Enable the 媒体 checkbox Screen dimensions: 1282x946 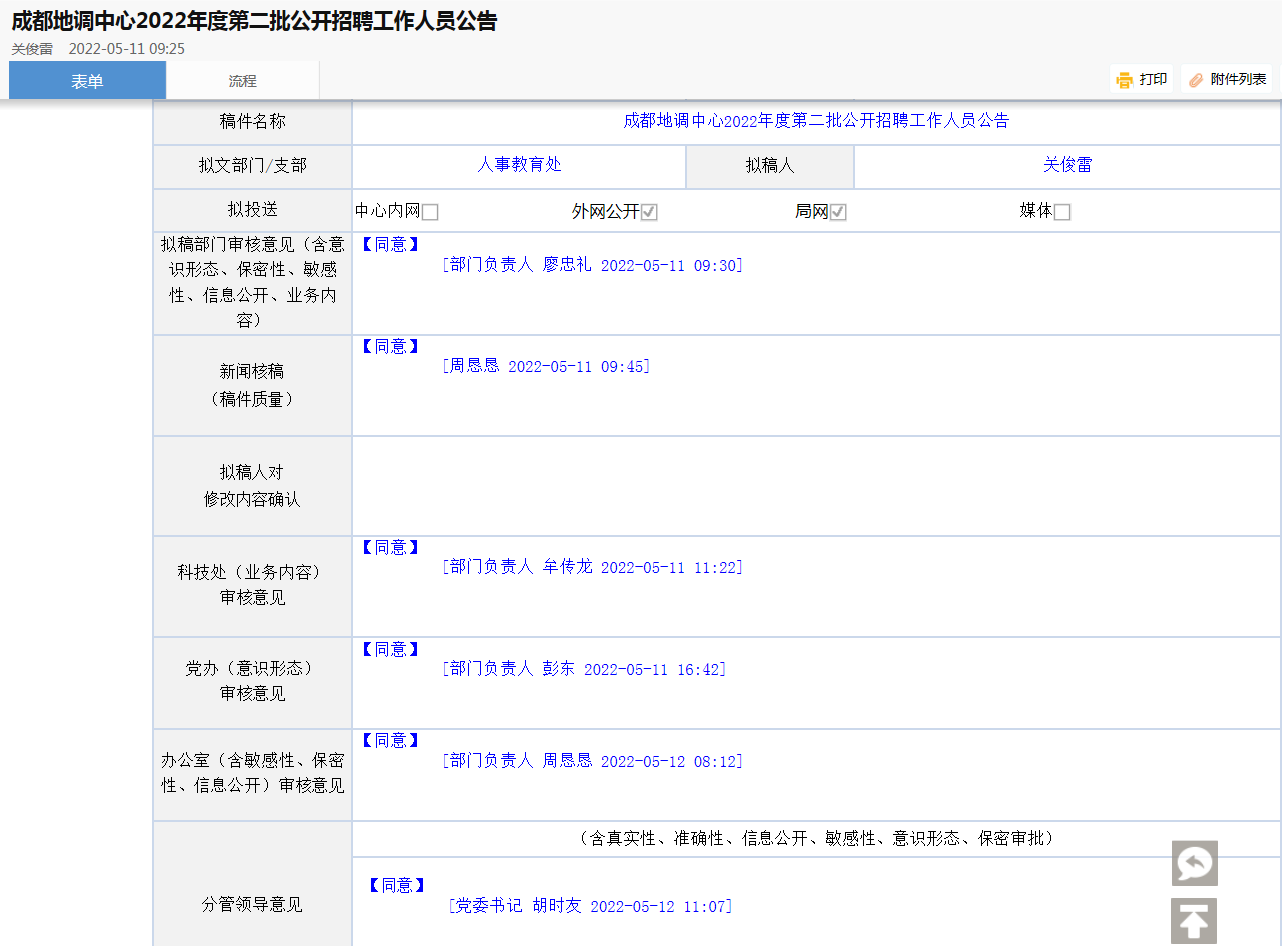point(1062,212)
